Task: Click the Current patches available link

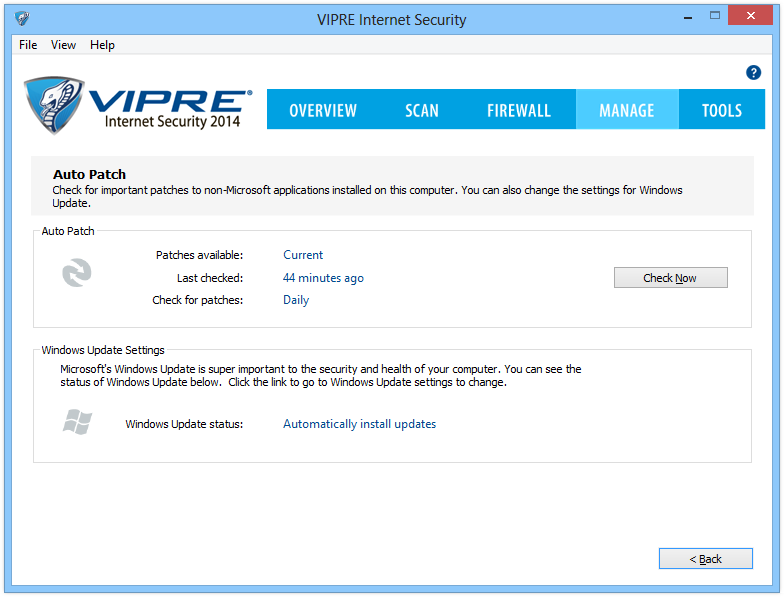Action: click(x=303, y=255)
